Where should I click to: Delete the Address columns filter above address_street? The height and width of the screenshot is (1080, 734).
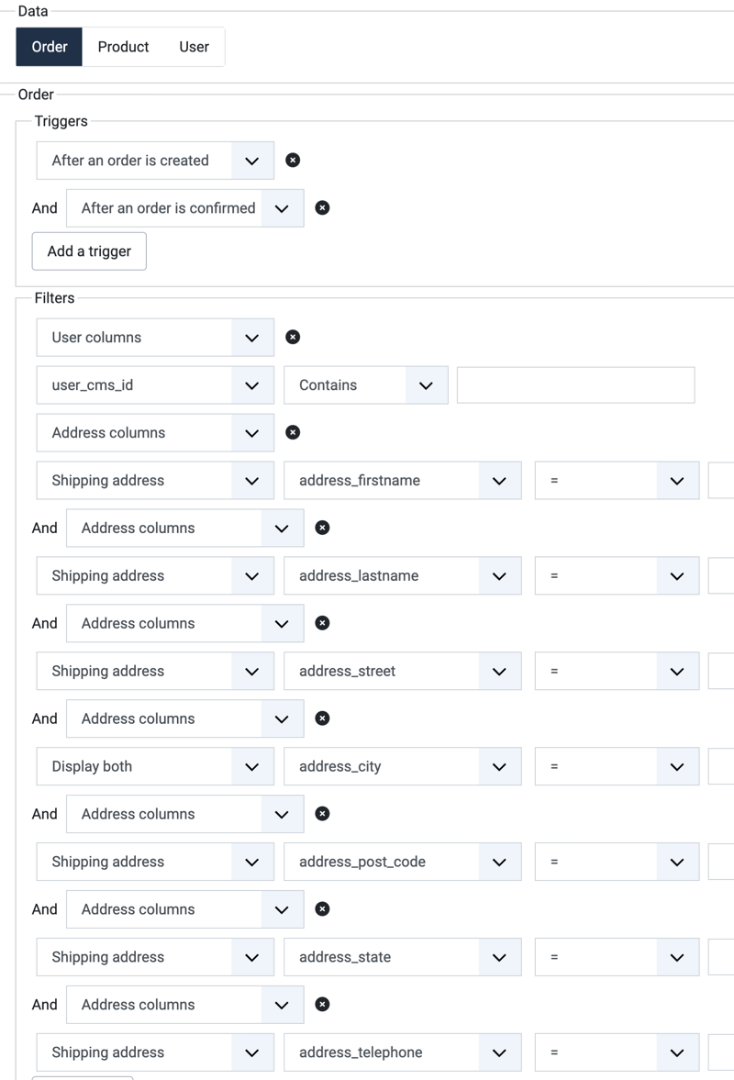click(x=322, y=623)
